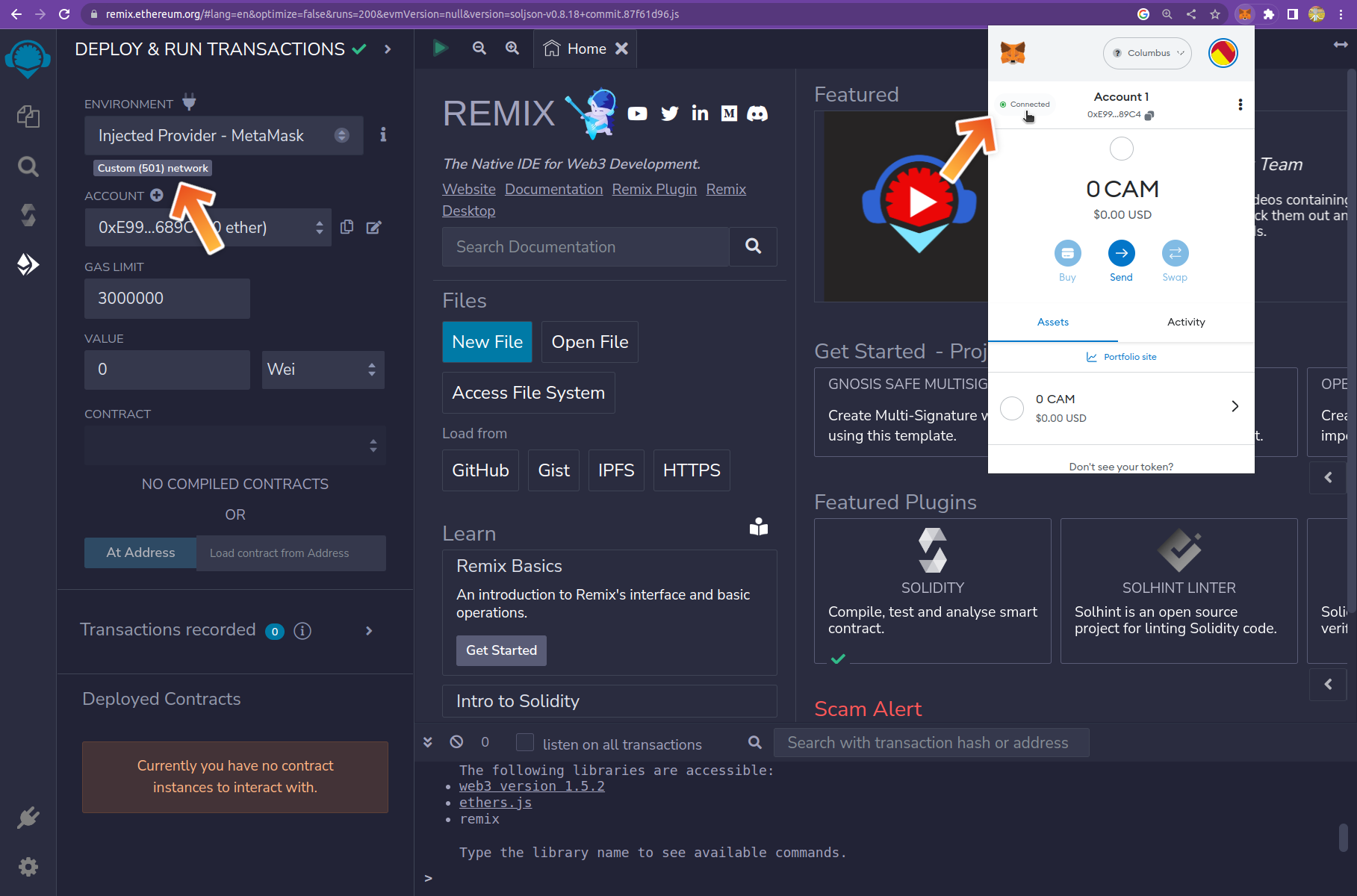Clear the terminal console icon
The height and width of the screenshot is (896, 1357).
[x=456, y=741]
